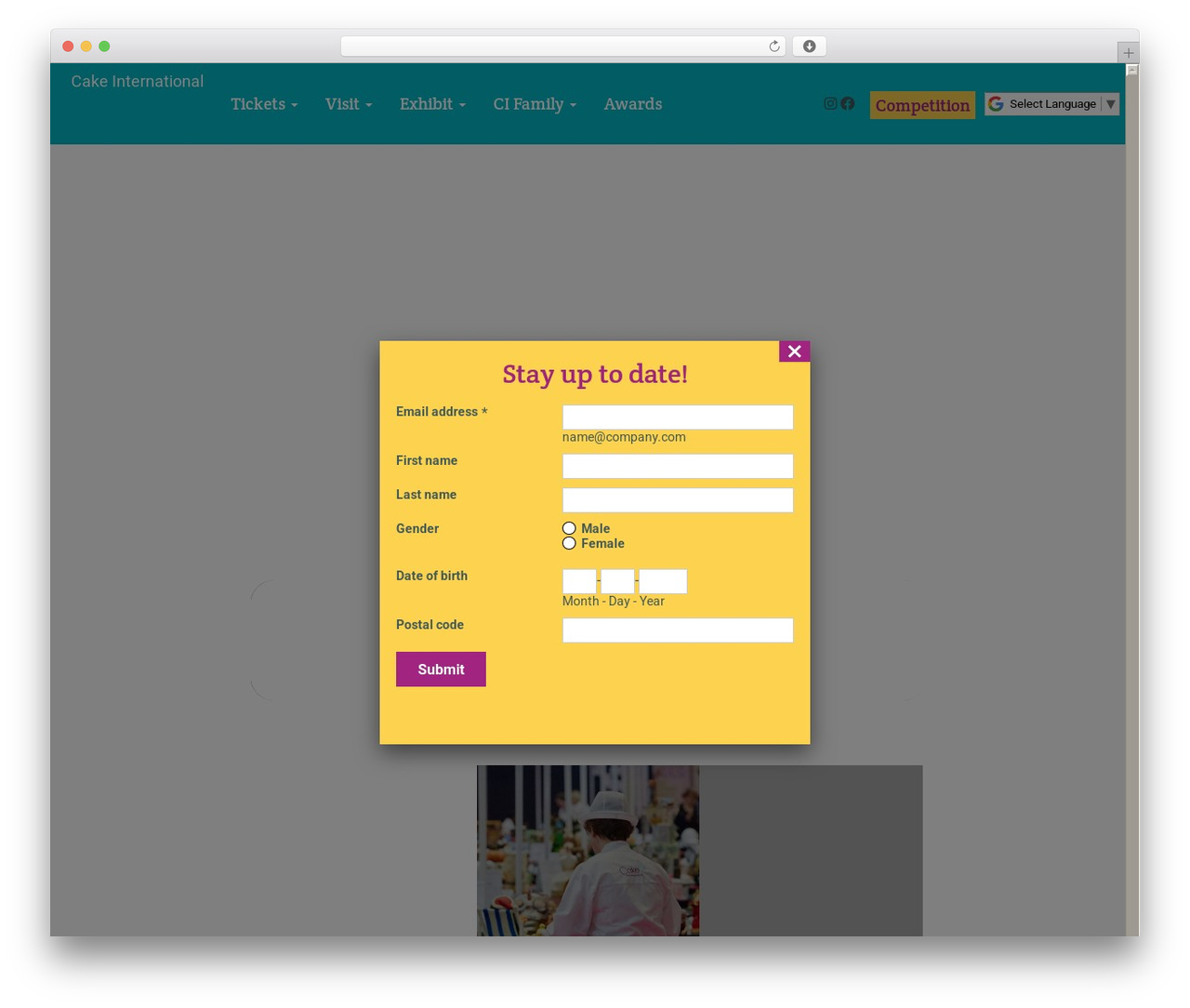
Task: Click the birth Year field
Action: coord(663,581)
